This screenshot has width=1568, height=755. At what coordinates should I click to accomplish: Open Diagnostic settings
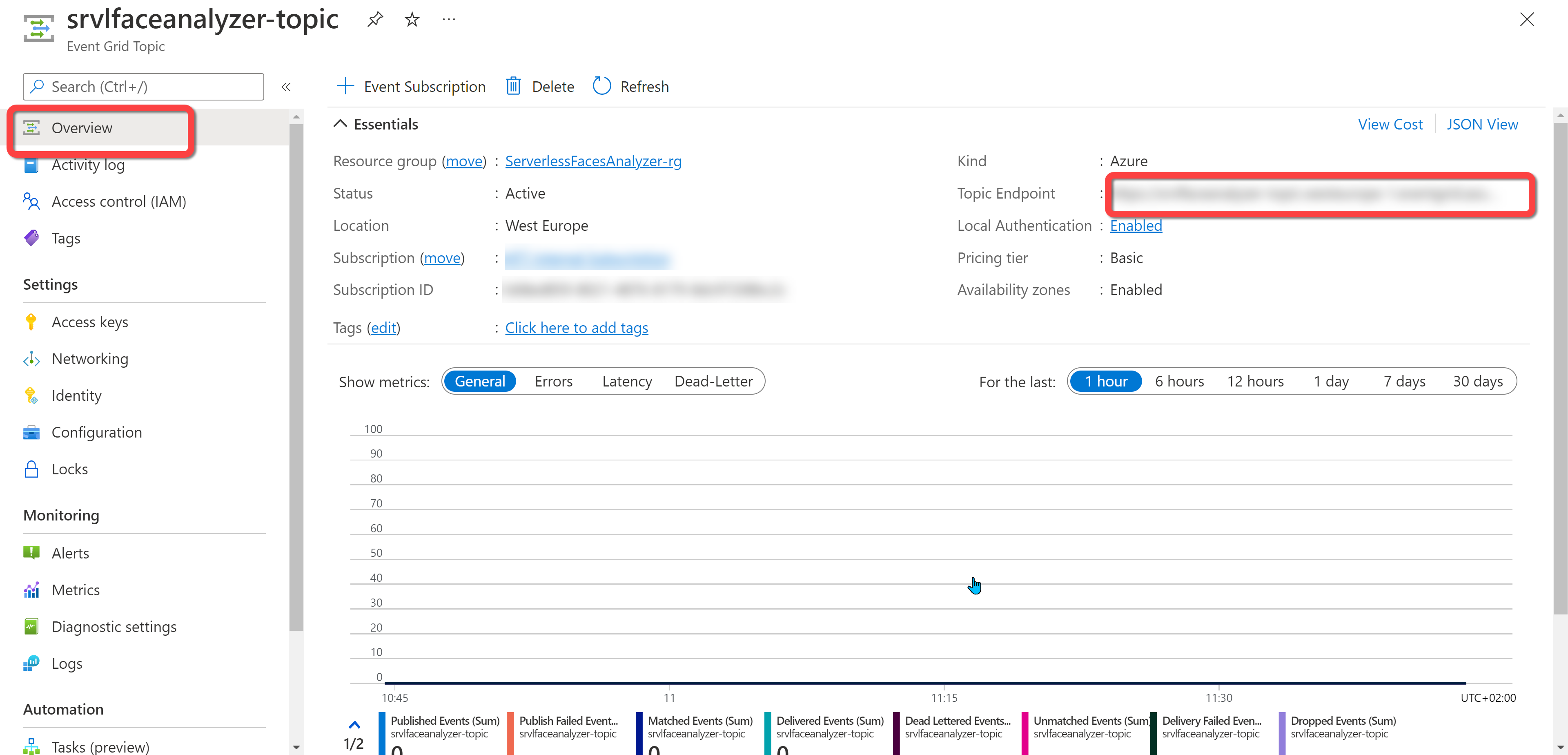pos(114,627)
